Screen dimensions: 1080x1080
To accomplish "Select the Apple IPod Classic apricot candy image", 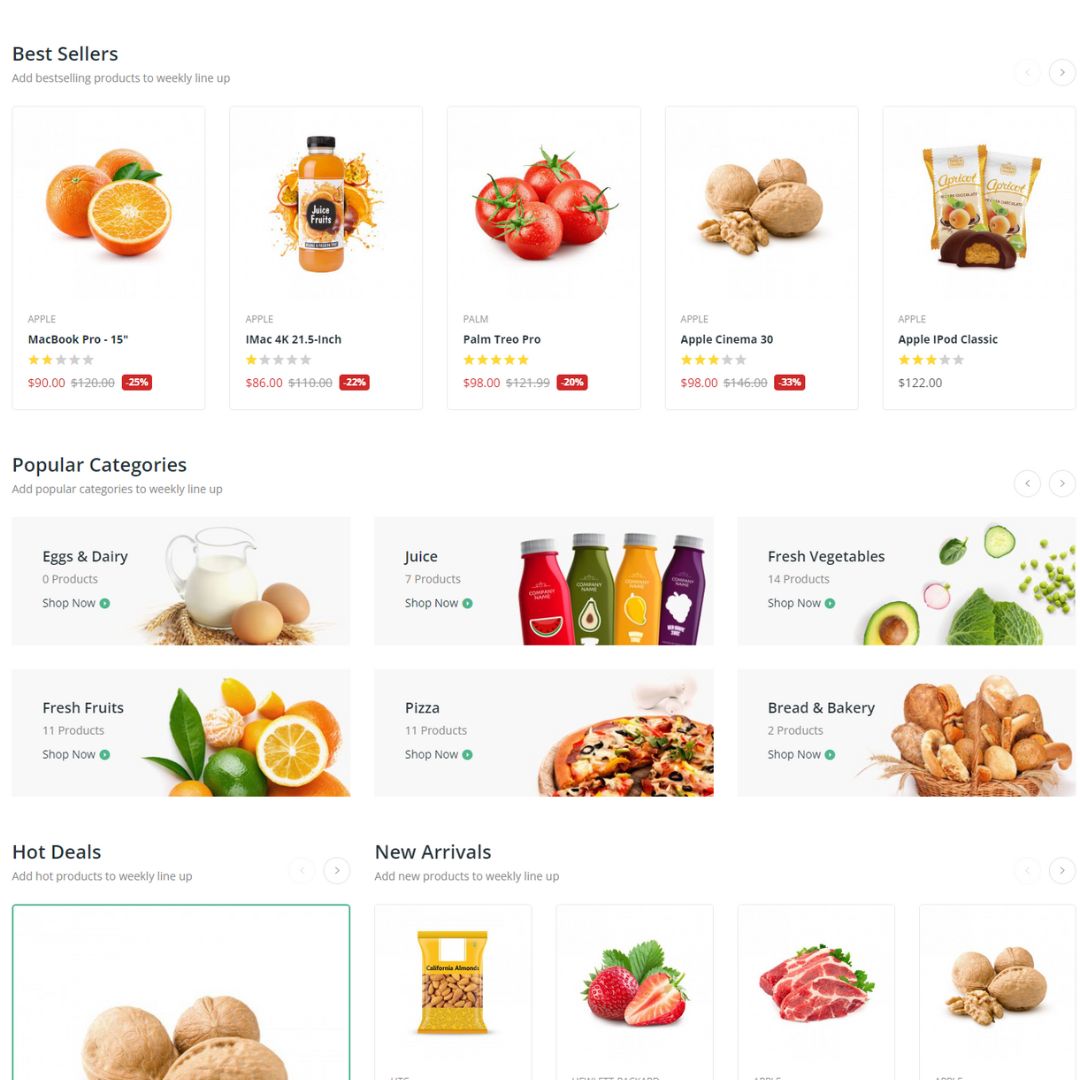I will pyautogui.click(x=980, y=207).
